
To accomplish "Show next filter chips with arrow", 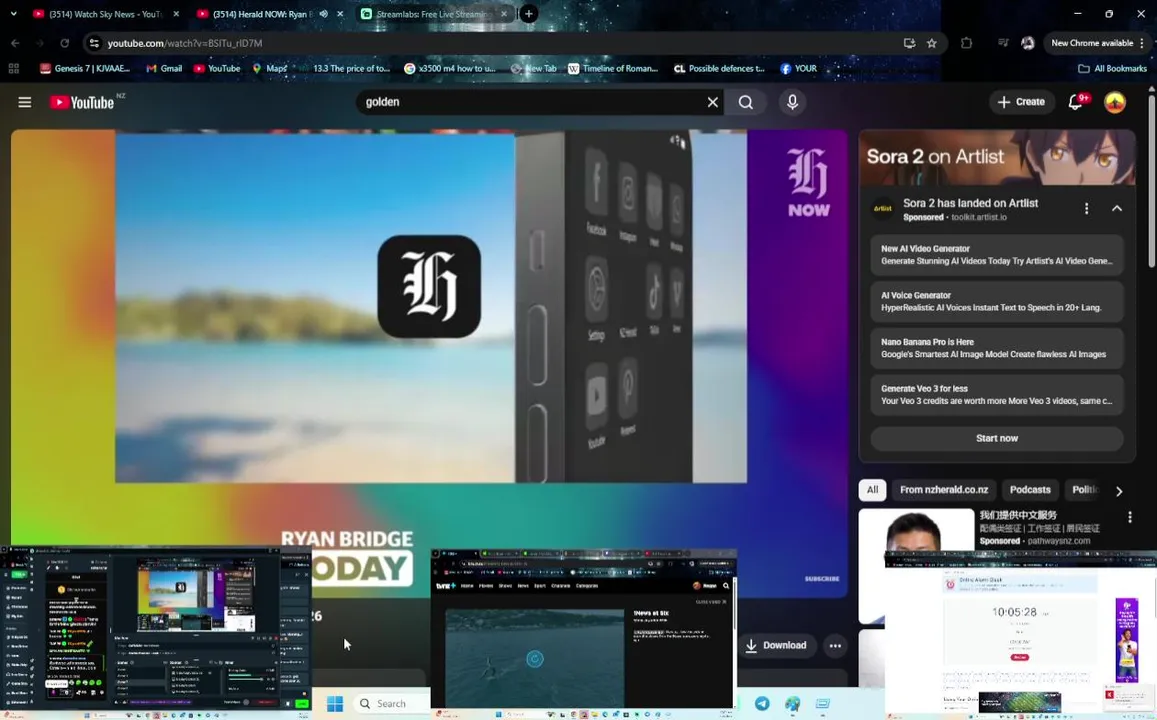I will tap(1119, 491).
